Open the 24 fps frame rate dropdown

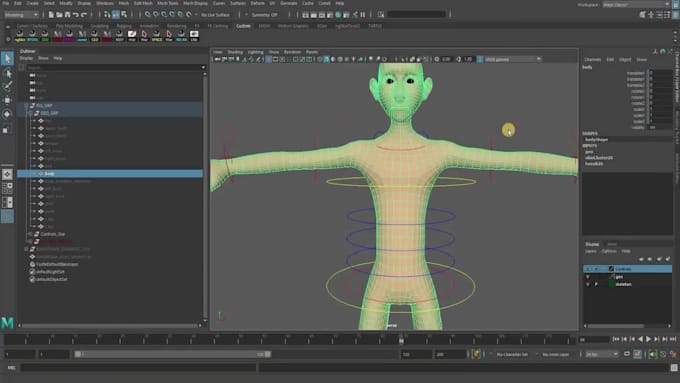click(x=602, y=354)
